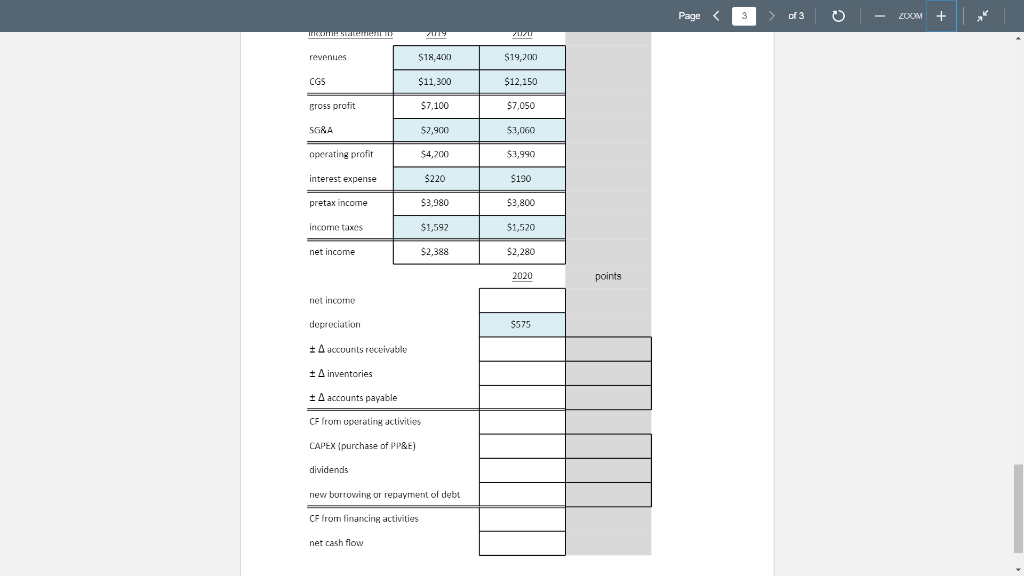
Task: Select the CAPEX purchase of PP&E cell
Action: pos(522,445)
